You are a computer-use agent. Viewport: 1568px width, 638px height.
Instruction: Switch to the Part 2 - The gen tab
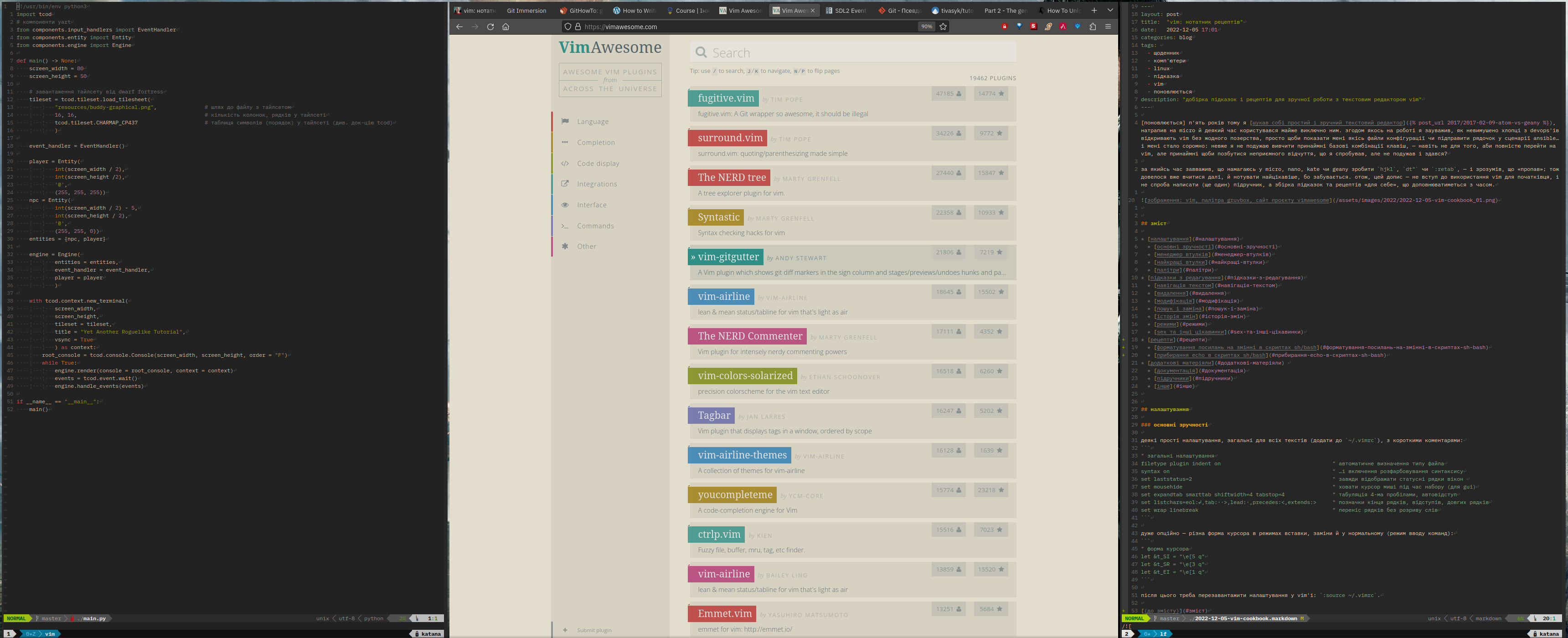coord(1005,10)
